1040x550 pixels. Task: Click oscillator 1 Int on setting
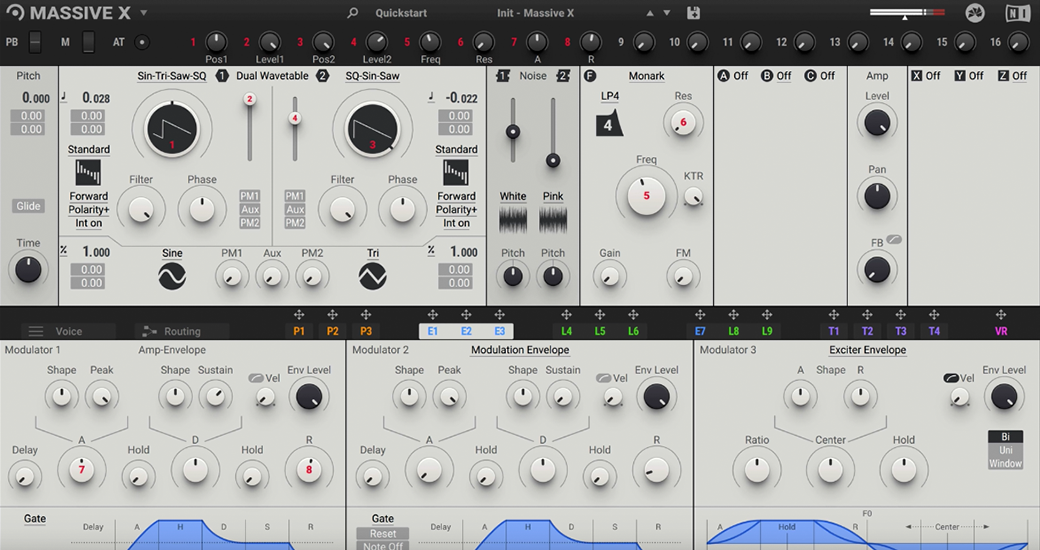pos(88,223)
